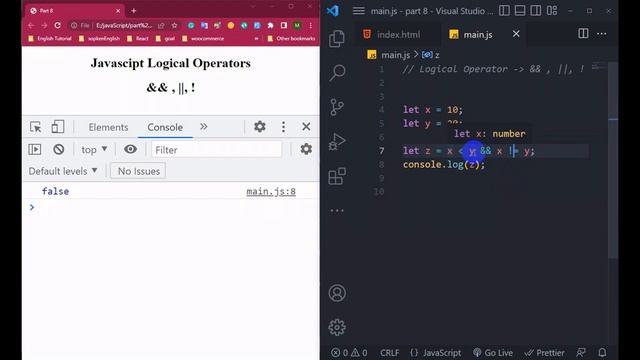The height and width of the screenshot is (360, 640).
Task: Bookmark this page with the star
Action: tap(174, 25)
